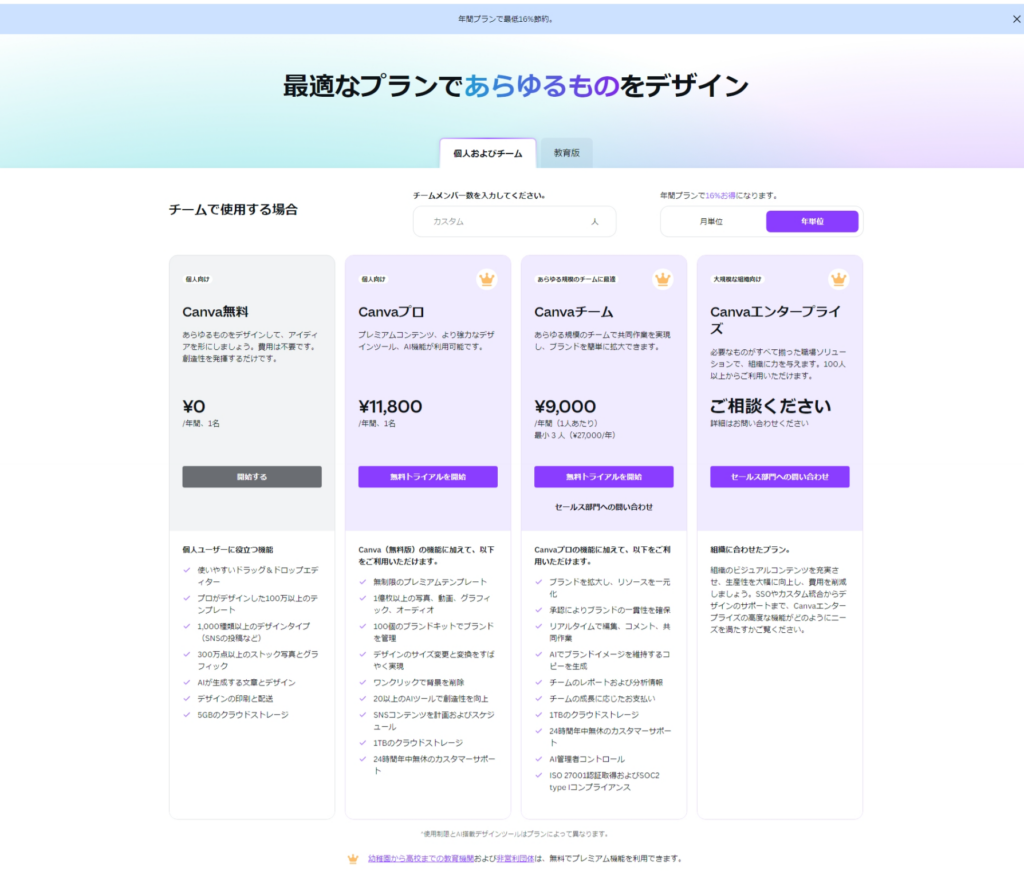This screenshot has width=1024, height=871.
Task: Click the crown icon beside the education link
Action: click(x=352, y=858)
